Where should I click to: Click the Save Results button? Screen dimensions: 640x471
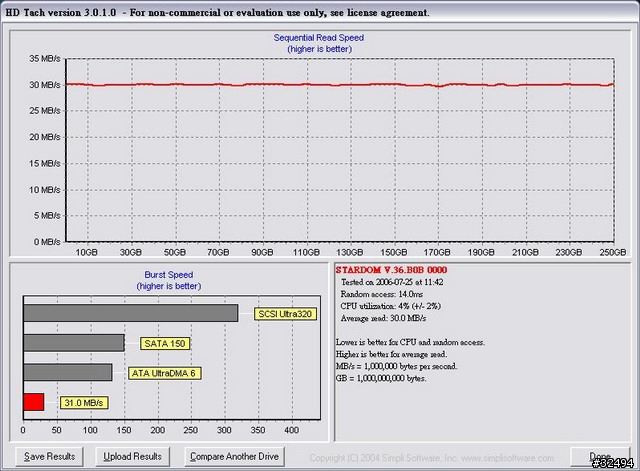pos(49,456)
